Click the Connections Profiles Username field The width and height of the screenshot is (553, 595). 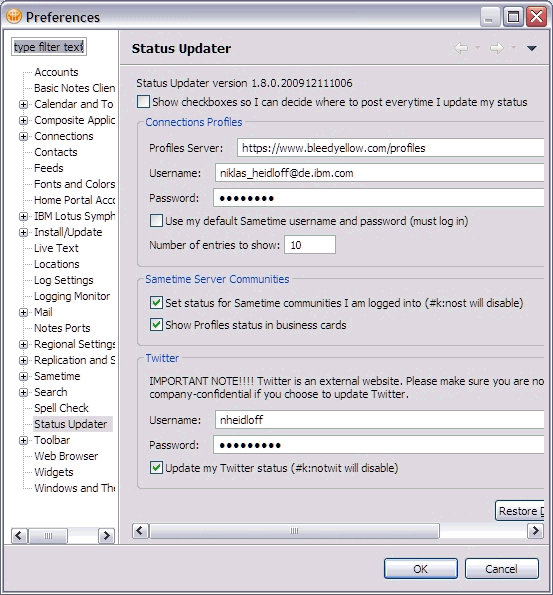pos(380,173)
